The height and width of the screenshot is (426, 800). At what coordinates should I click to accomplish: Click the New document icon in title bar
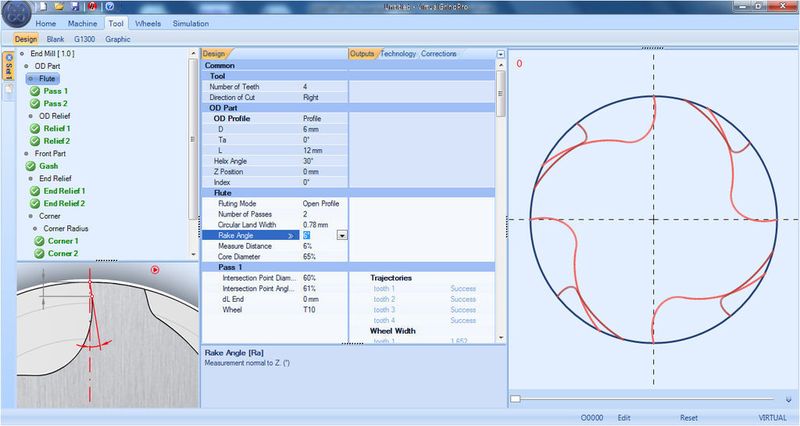click(43, 7)
